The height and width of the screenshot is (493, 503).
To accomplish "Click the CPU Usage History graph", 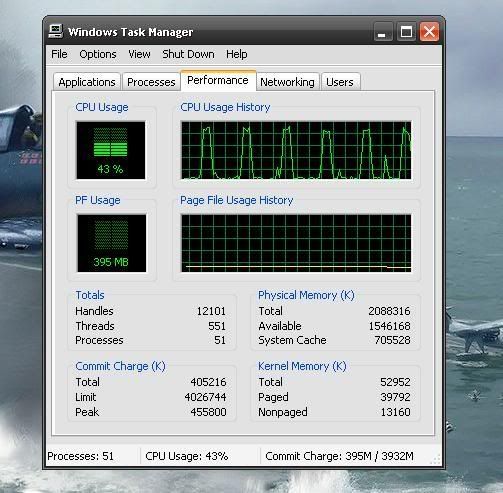I will click(296, 150).
